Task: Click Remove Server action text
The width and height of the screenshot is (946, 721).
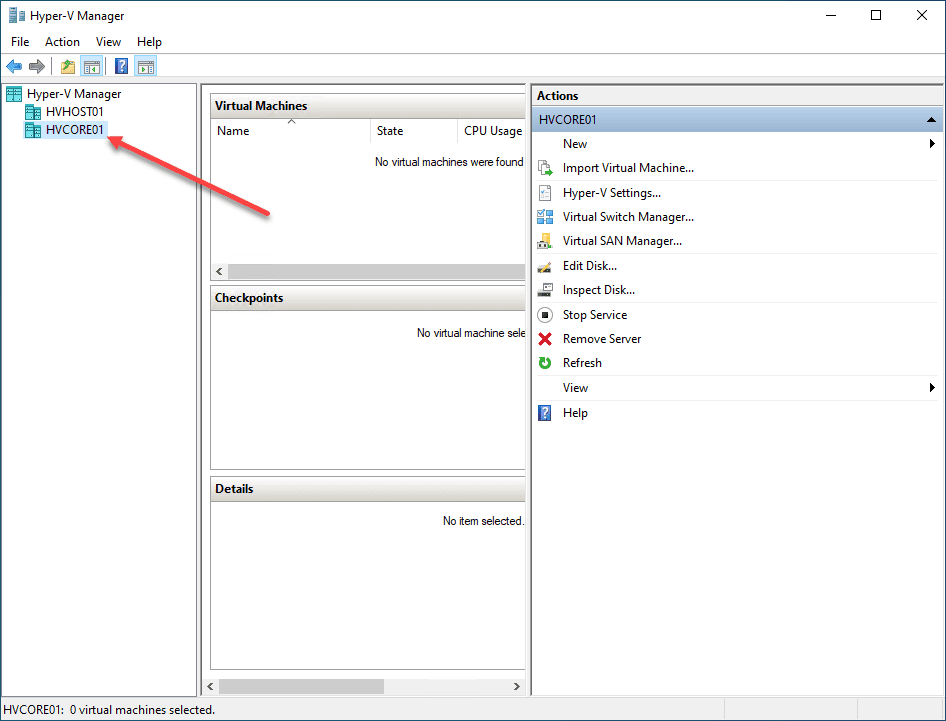Action: click(602, 338)
